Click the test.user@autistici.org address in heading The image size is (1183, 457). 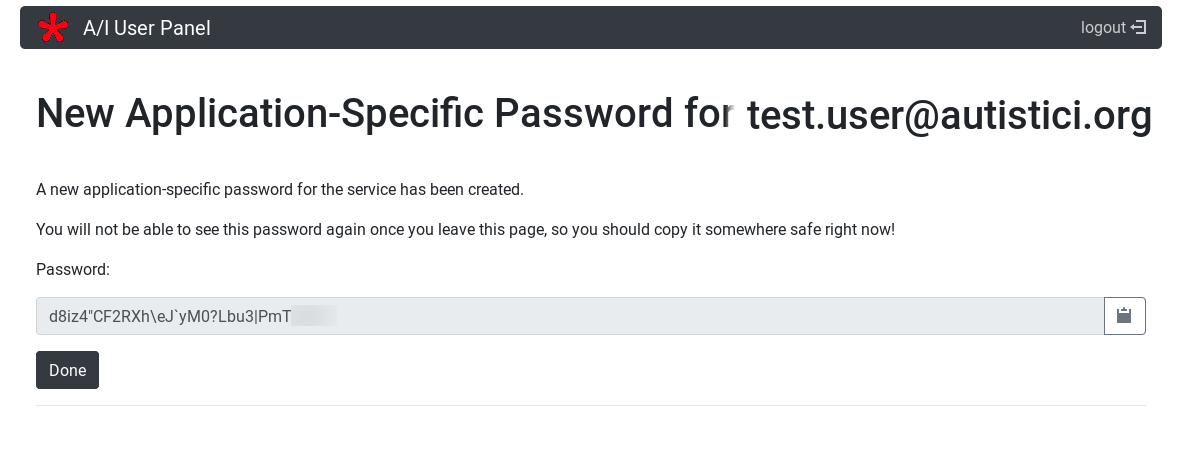(x=949, y=116)
